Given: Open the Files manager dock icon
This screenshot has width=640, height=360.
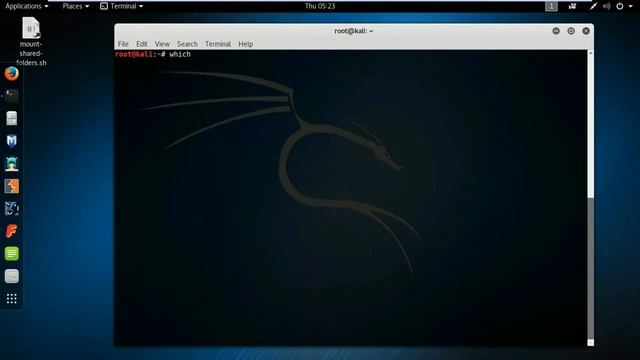Looking at the screenshot, I should (11, 118).
